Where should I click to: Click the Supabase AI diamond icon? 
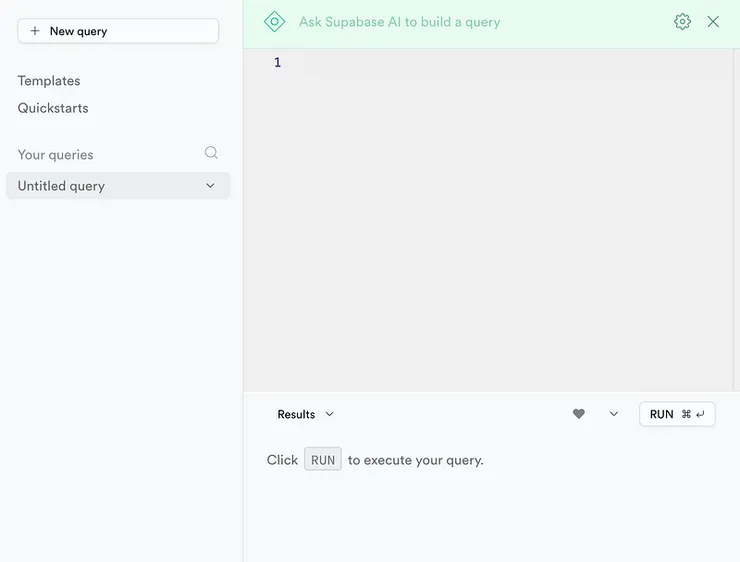[x=274, y=21]
